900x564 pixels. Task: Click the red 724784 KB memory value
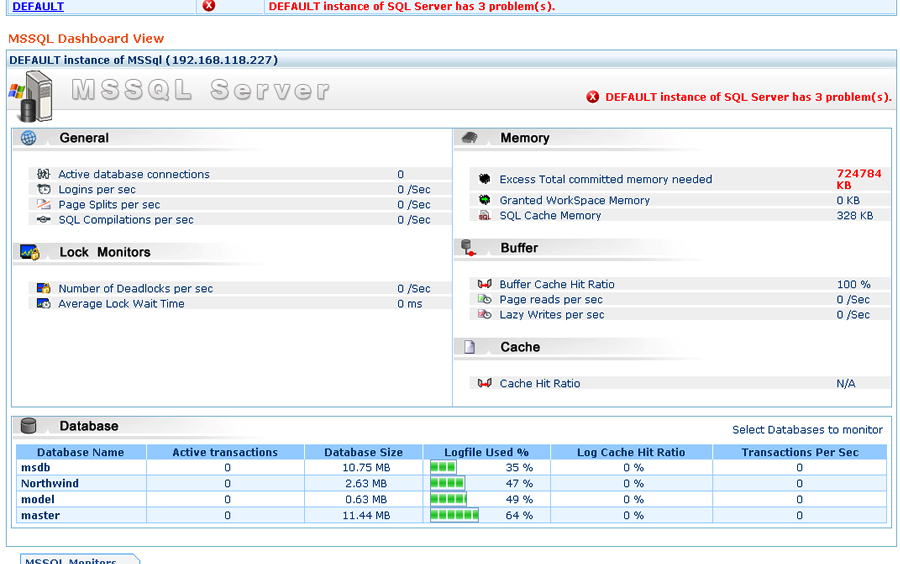pyautogui.click(x=859, y=179)
